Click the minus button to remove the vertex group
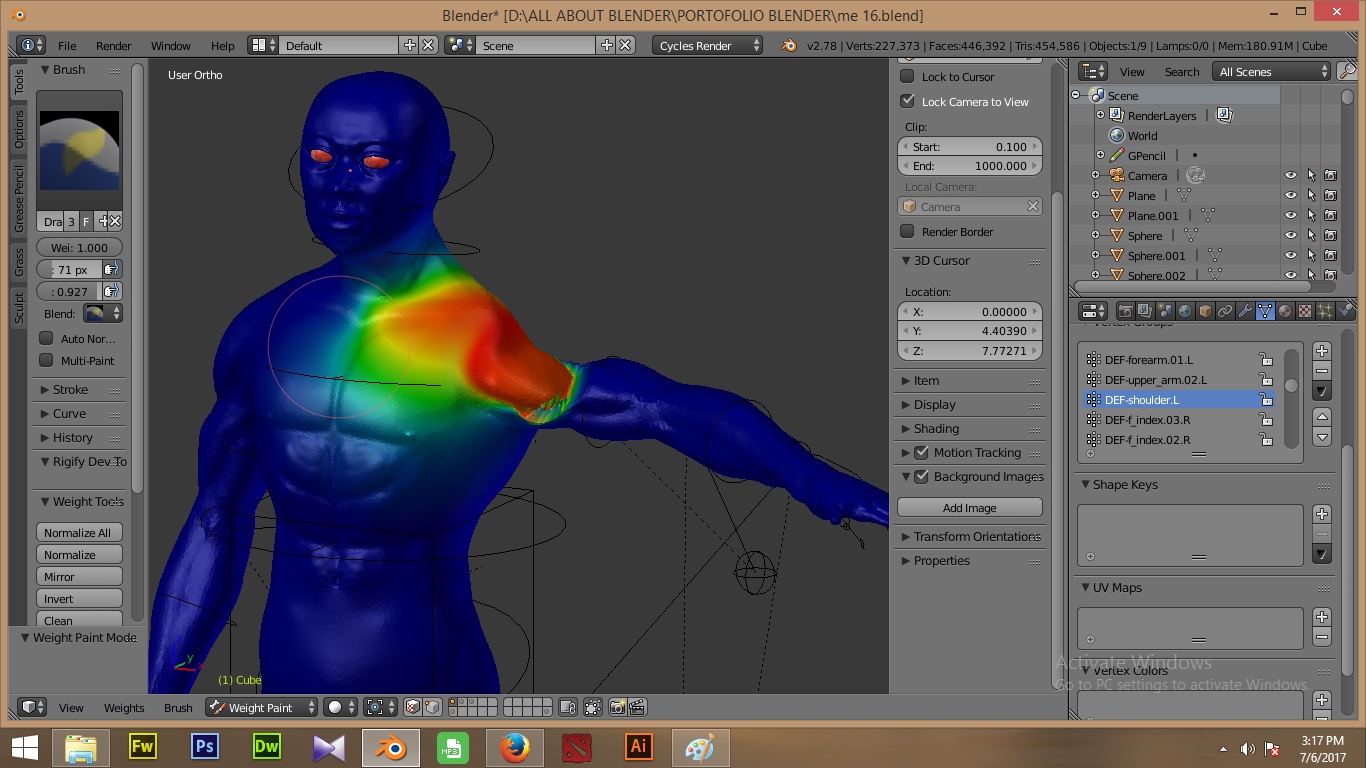1366x768 pixels. coord(1322,371)
